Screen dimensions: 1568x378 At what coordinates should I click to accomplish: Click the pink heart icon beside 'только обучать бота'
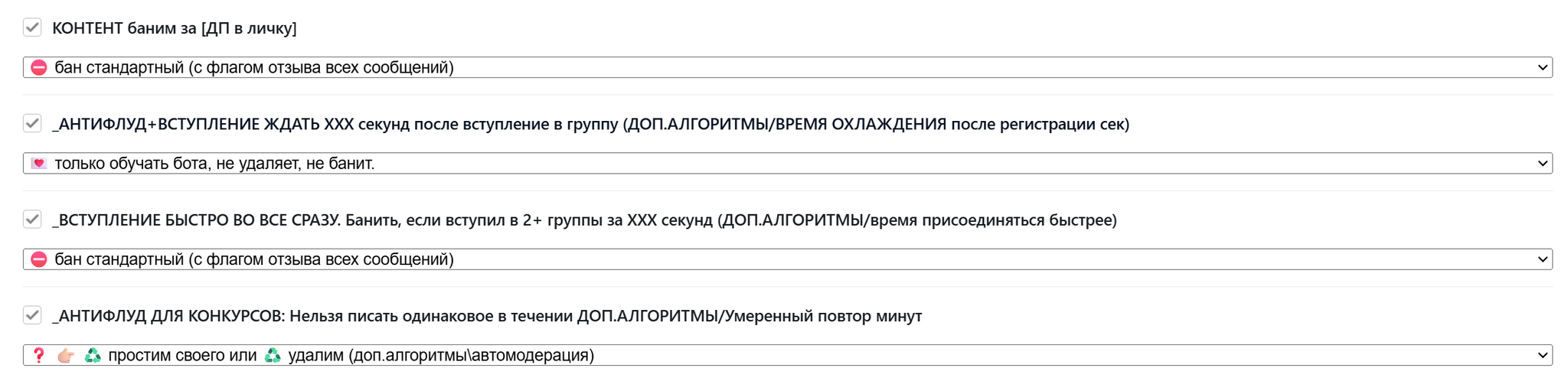point(39,164)
